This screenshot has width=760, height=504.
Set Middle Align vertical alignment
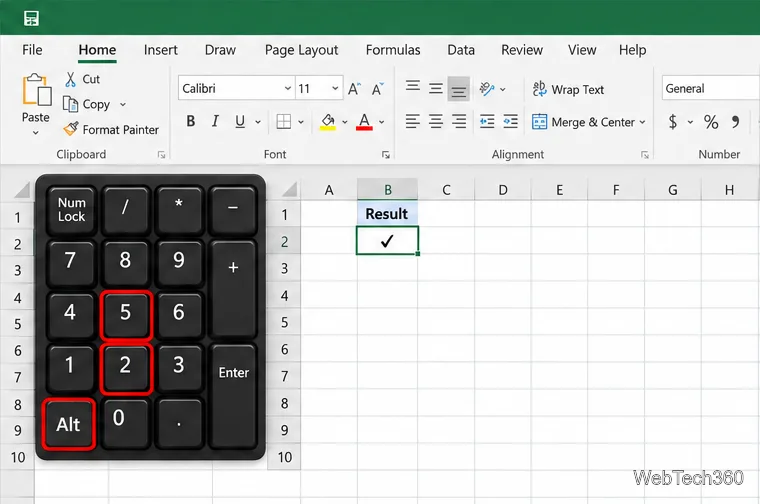[x=436, y=88]
